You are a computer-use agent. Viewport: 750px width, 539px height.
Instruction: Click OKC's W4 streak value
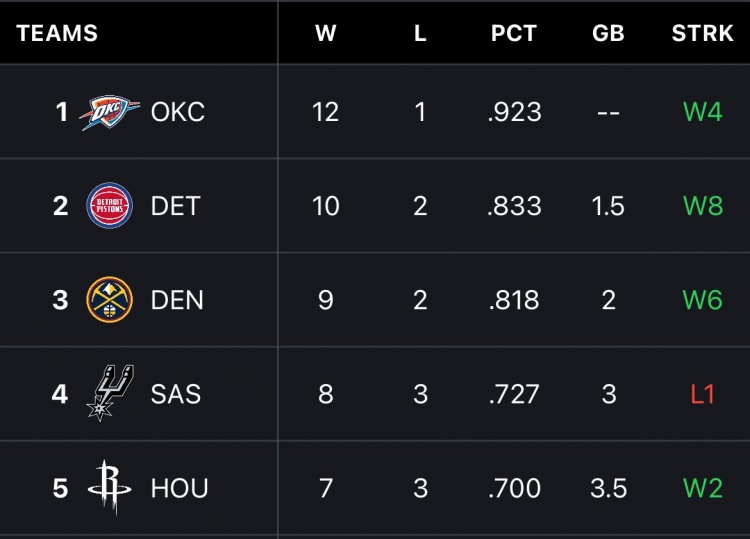pos(702,112)
